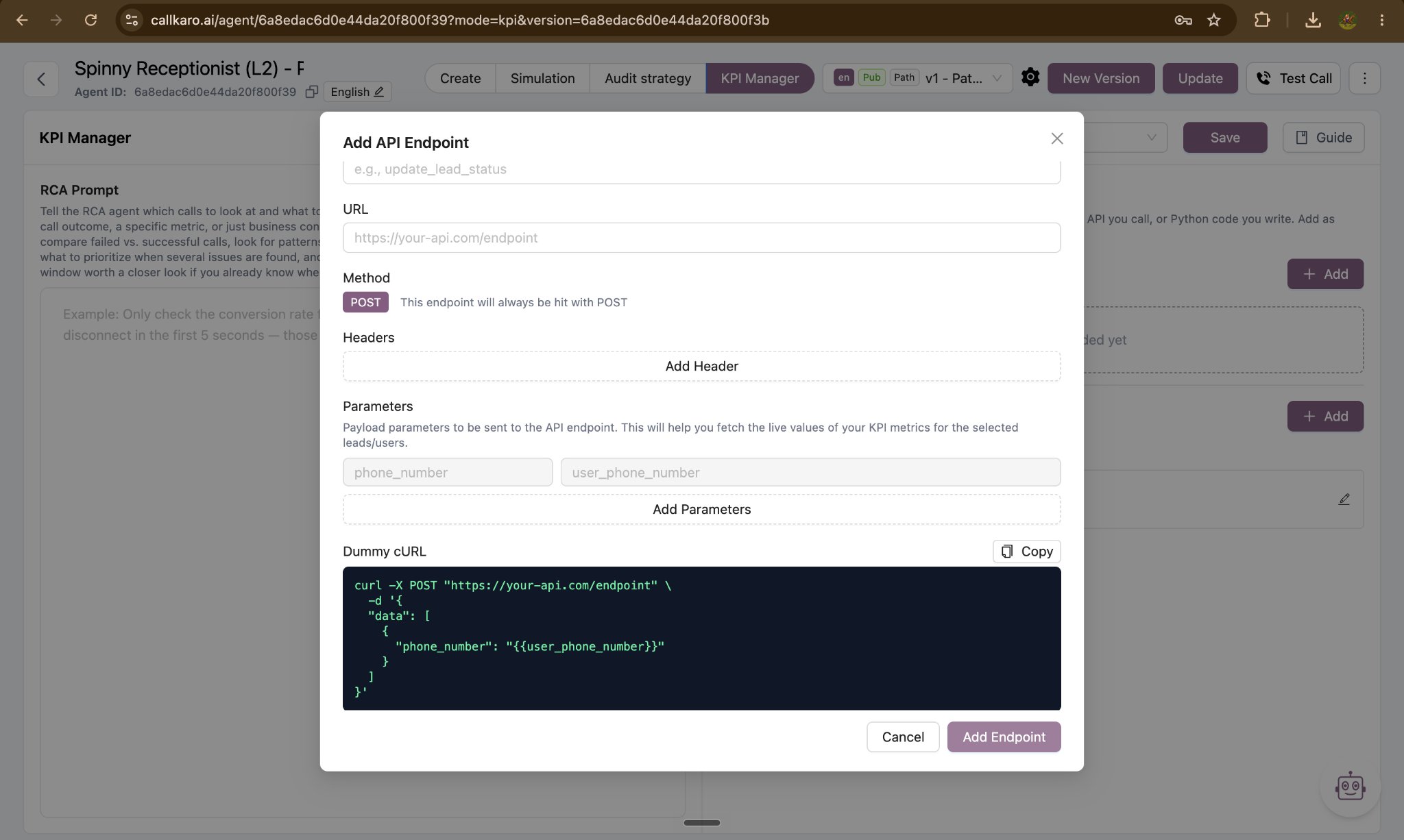Copy the Dummy cURL snippet
1404x840 pixels.
[1026, 552]
